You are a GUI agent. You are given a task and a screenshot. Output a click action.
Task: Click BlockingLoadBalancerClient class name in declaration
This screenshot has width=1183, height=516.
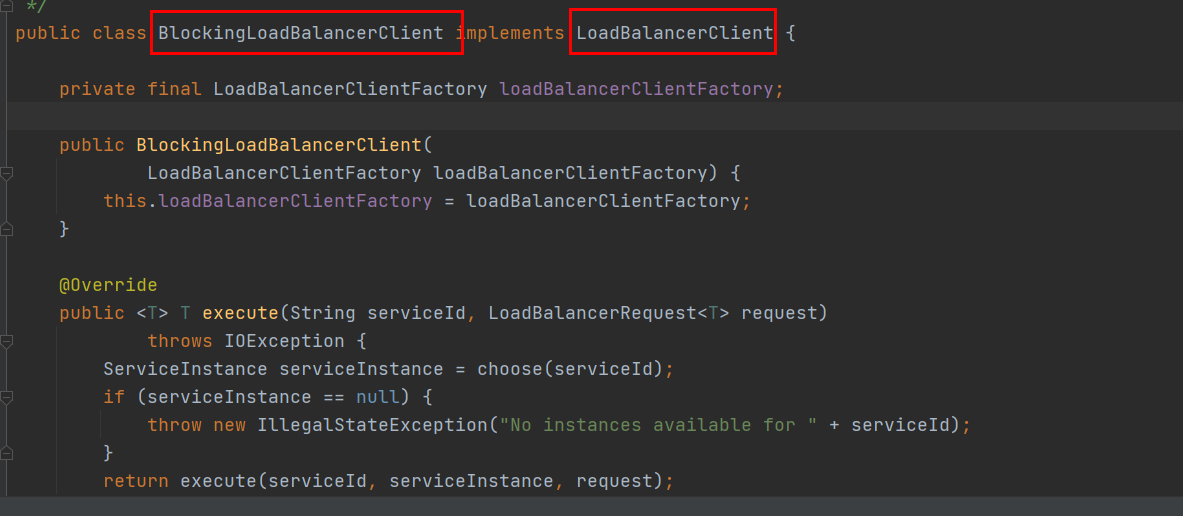click(301, 33)
